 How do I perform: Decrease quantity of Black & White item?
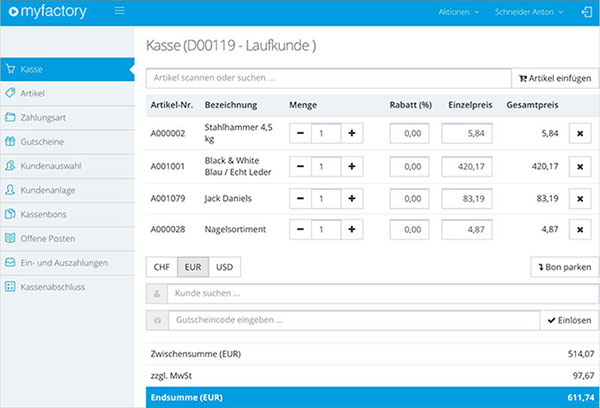[300, 166]
